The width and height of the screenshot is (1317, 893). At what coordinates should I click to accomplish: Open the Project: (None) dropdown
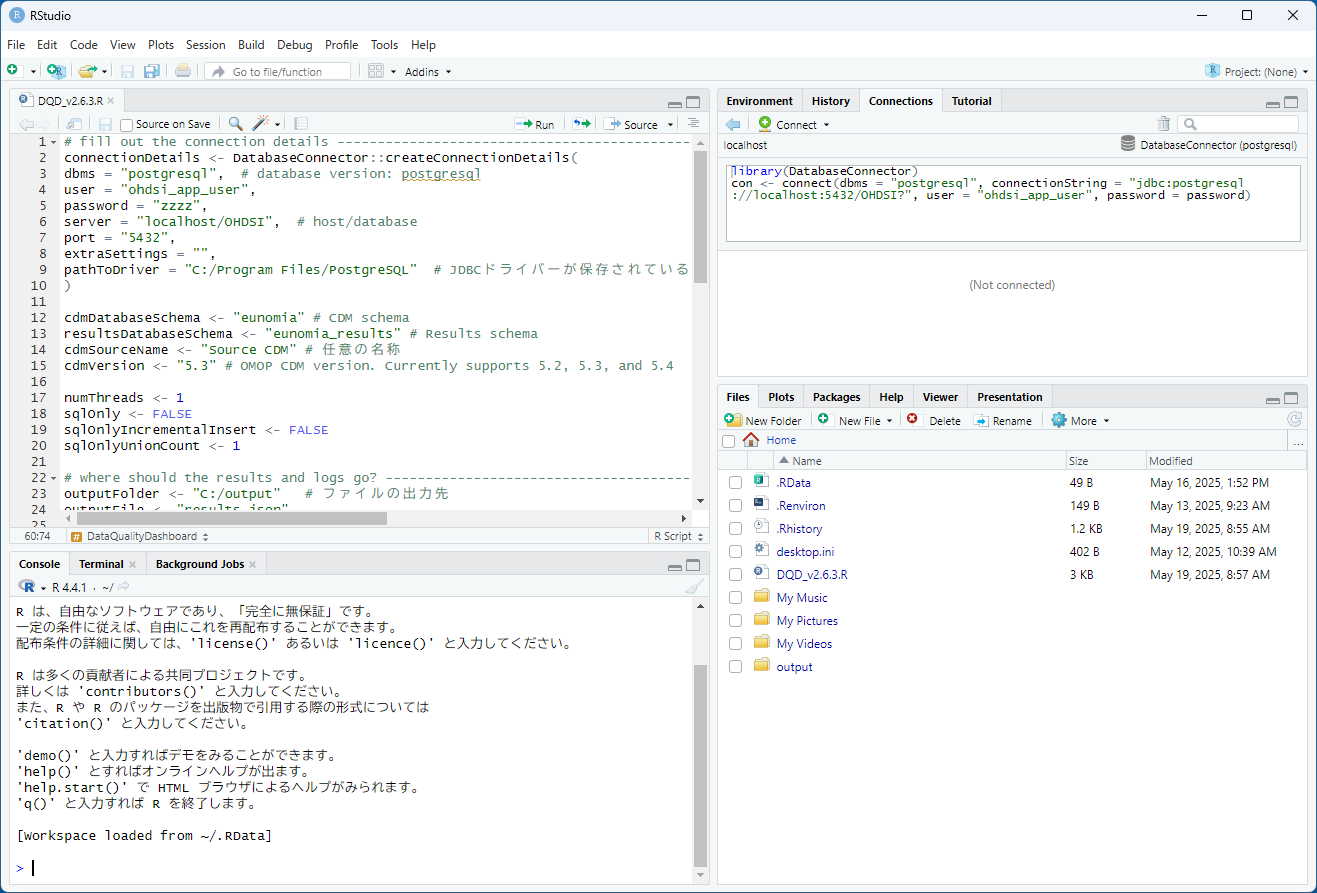tap(1257, 72)
